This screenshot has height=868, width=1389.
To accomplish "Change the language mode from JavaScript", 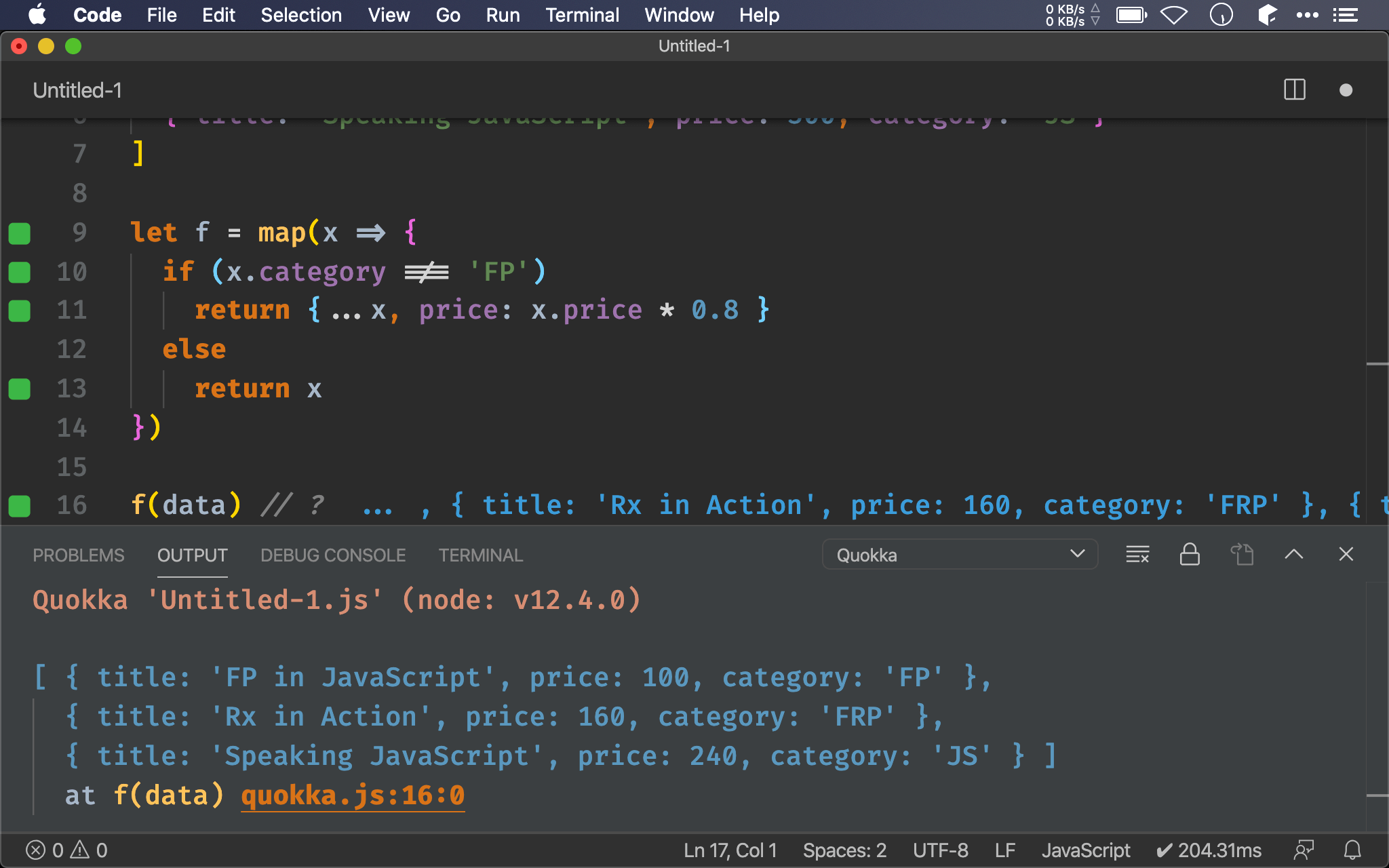I will tap(1086, 850).
